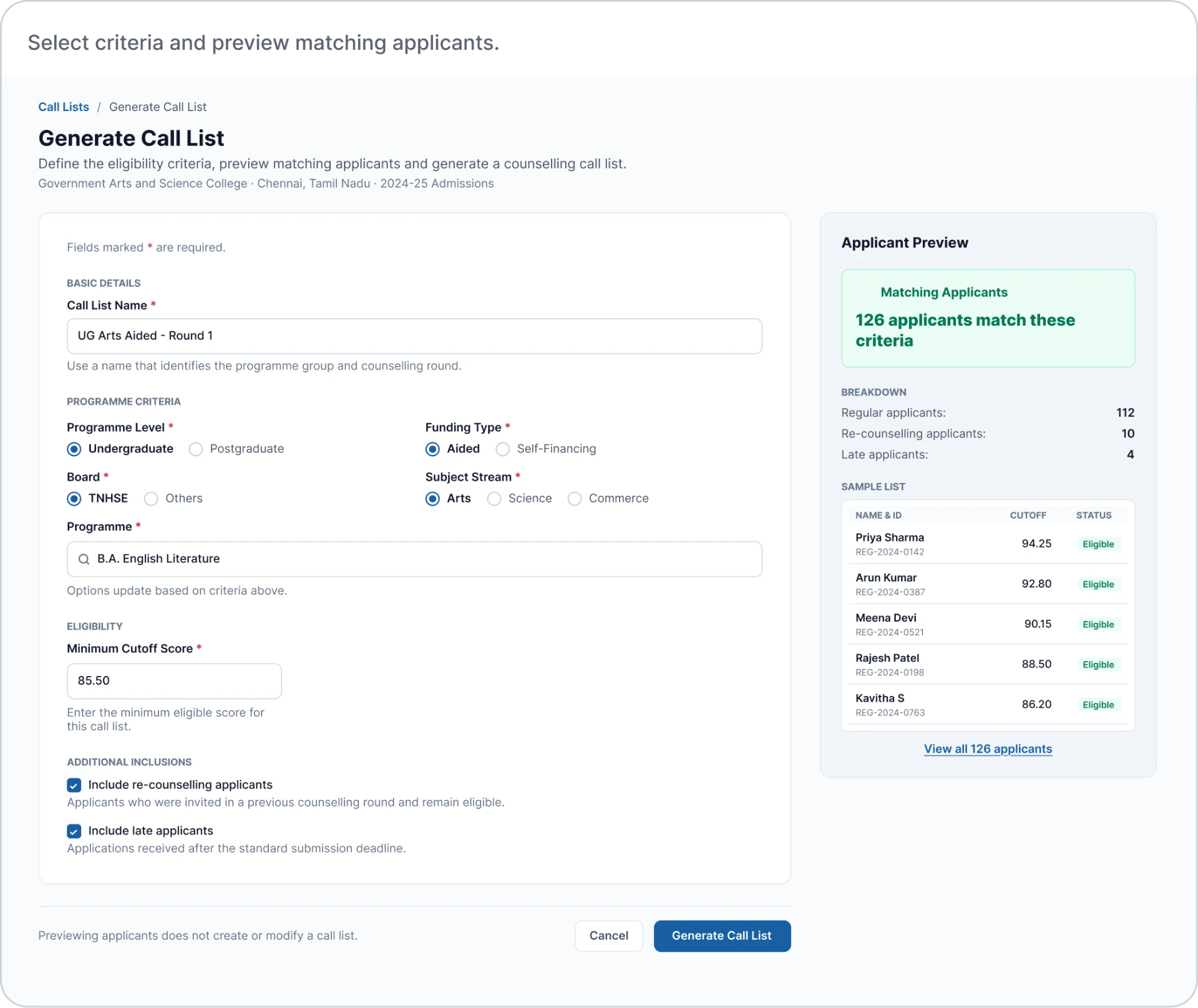Viewport: 1198px width, 1008px height.
Task: Select Kavitha S in sample list
Action: [988, 705]
